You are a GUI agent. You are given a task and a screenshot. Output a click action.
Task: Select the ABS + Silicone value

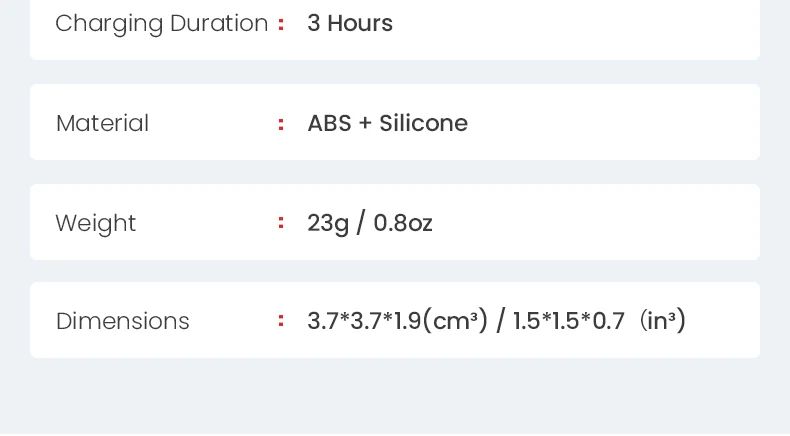[387, 123]
